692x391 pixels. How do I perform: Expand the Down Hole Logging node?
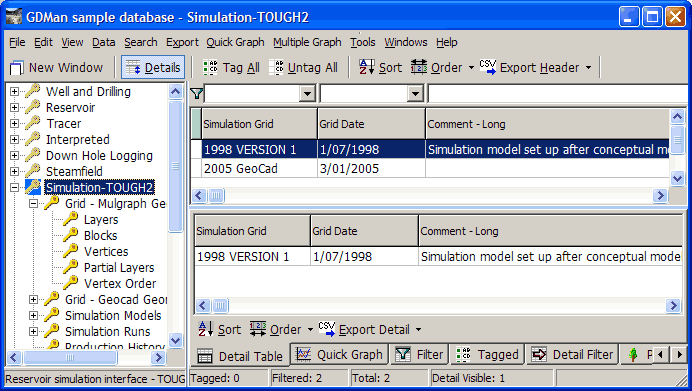coord(15,156)
